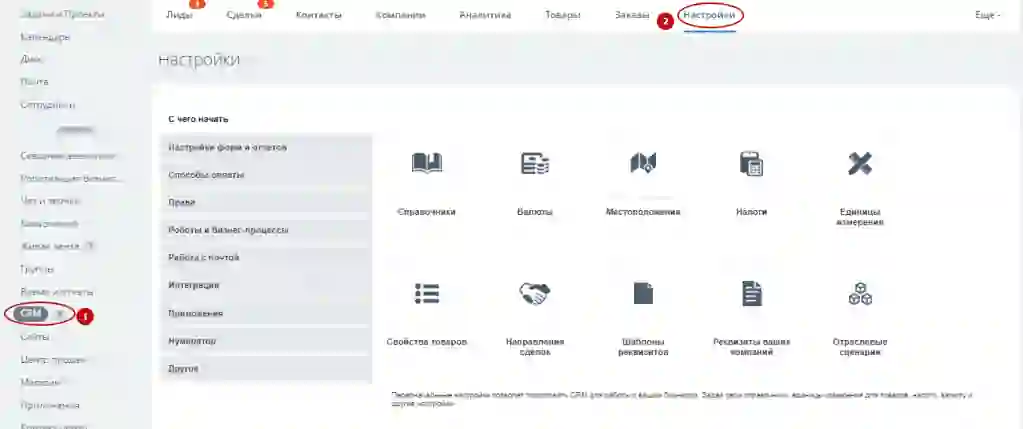Screen dimensions: 1023x429
Task: Switch to the Контакты tab
Action: [x=318, y=15]
